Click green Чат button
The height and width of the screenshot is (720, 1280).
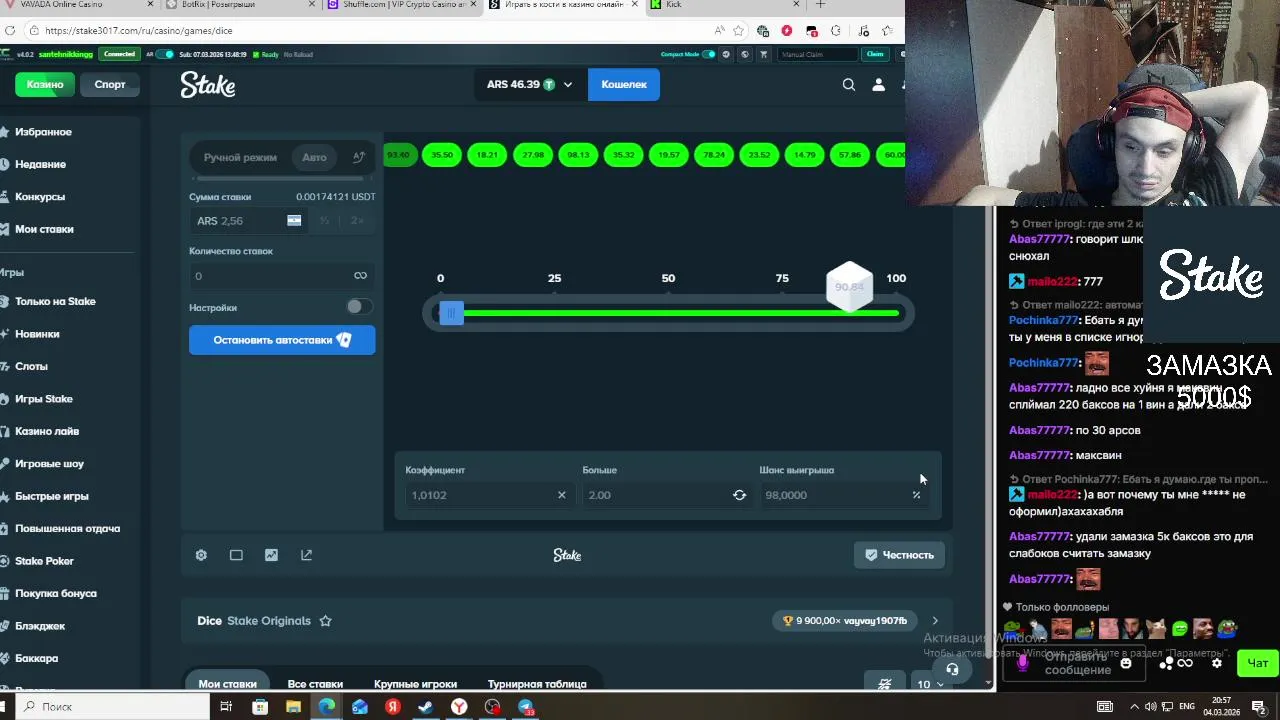coord(1258,663)
